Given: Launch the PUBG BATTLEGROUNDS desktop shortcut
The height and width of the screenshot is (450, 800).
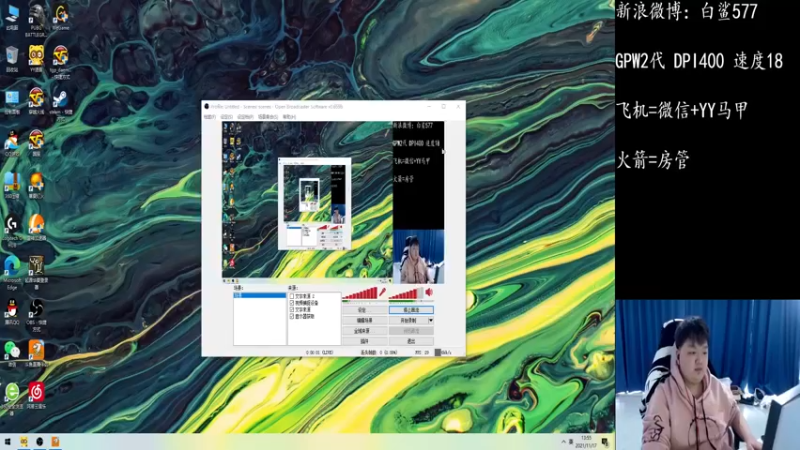Looking at the screenshot, I should pyautogui.click(x=36, y=19).
